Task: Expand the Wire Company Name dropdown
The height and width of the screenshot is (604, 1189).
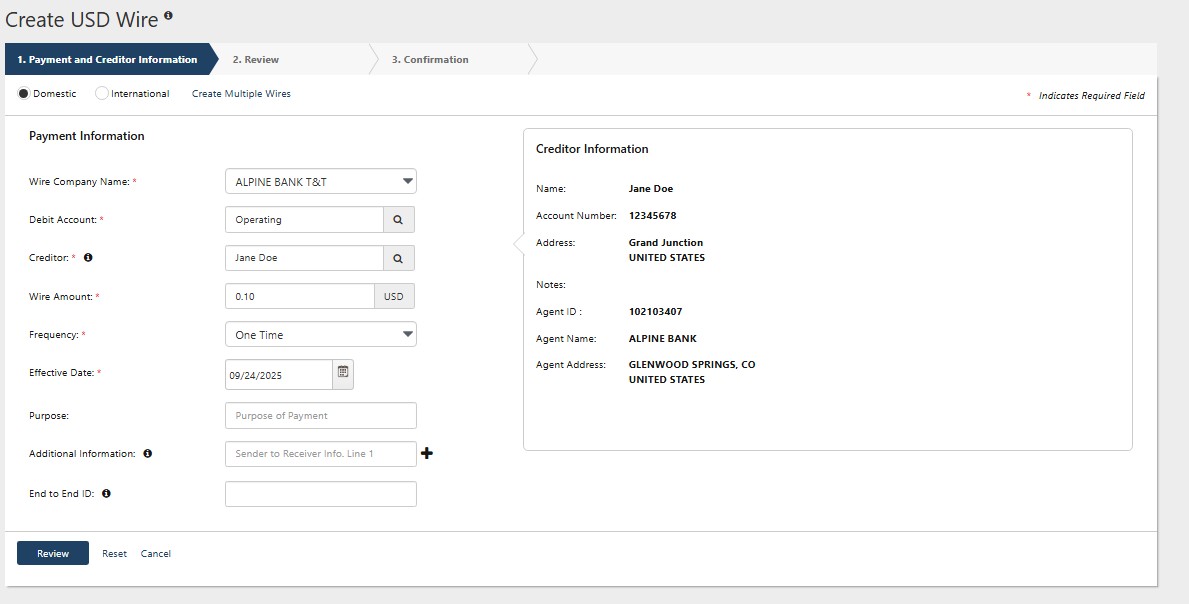Action: pos(320,182)
